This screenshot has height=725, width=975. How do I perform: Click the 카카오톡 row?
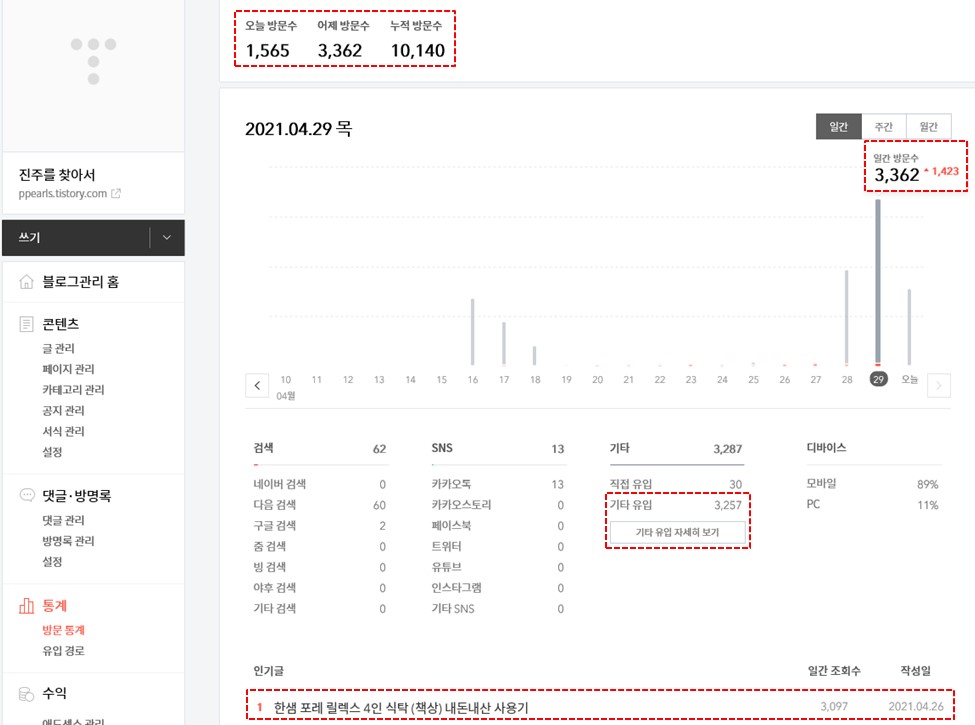point(498,484)
